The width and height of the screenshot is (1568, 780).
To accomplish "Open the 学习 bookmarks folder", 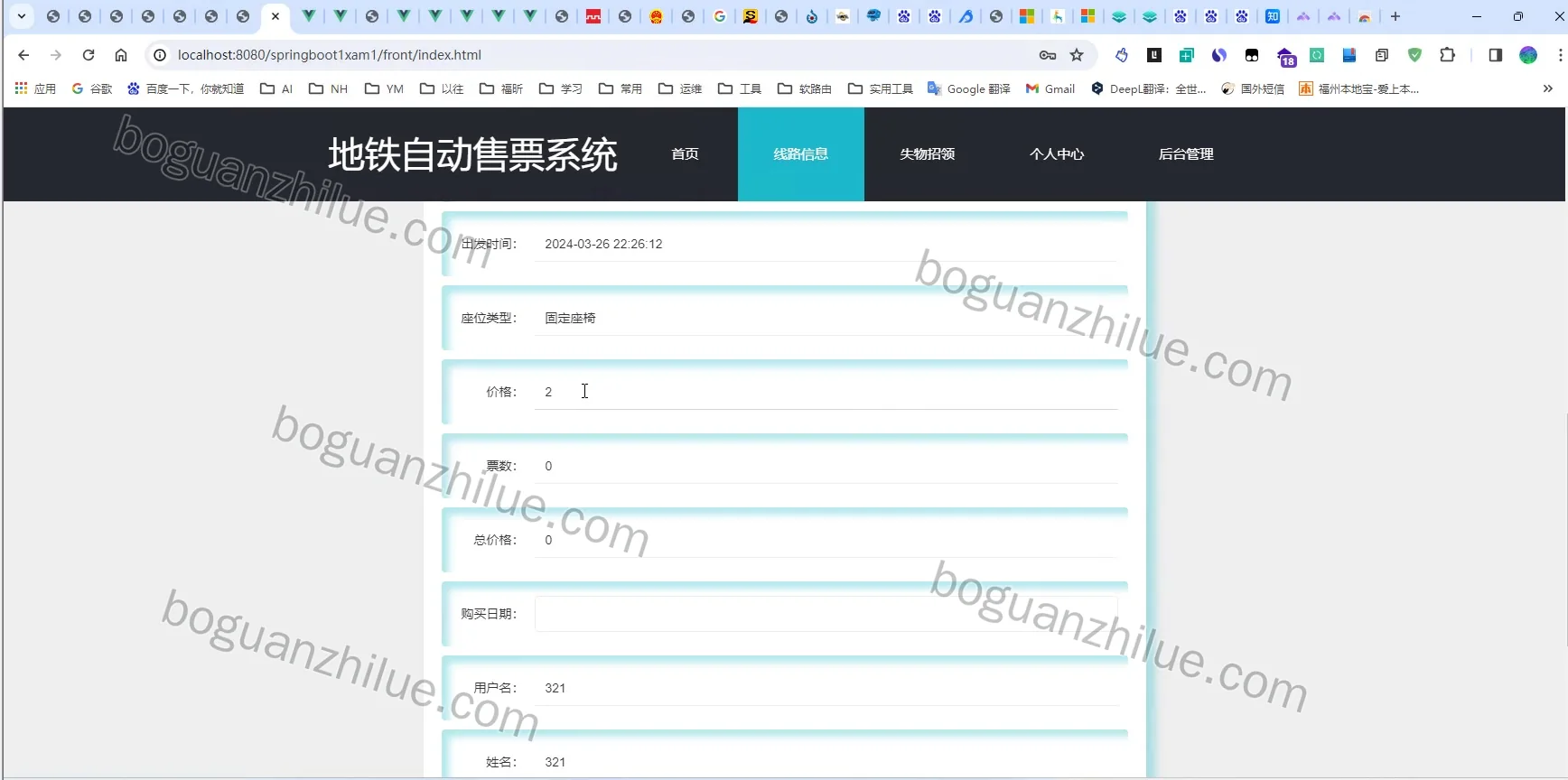I will pos(561,88).
